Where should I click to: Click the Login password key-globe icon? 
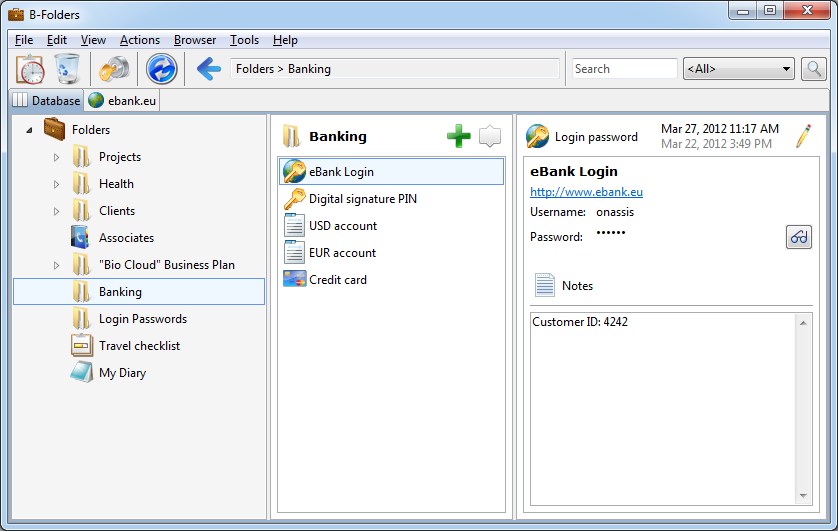pos(537,136)
